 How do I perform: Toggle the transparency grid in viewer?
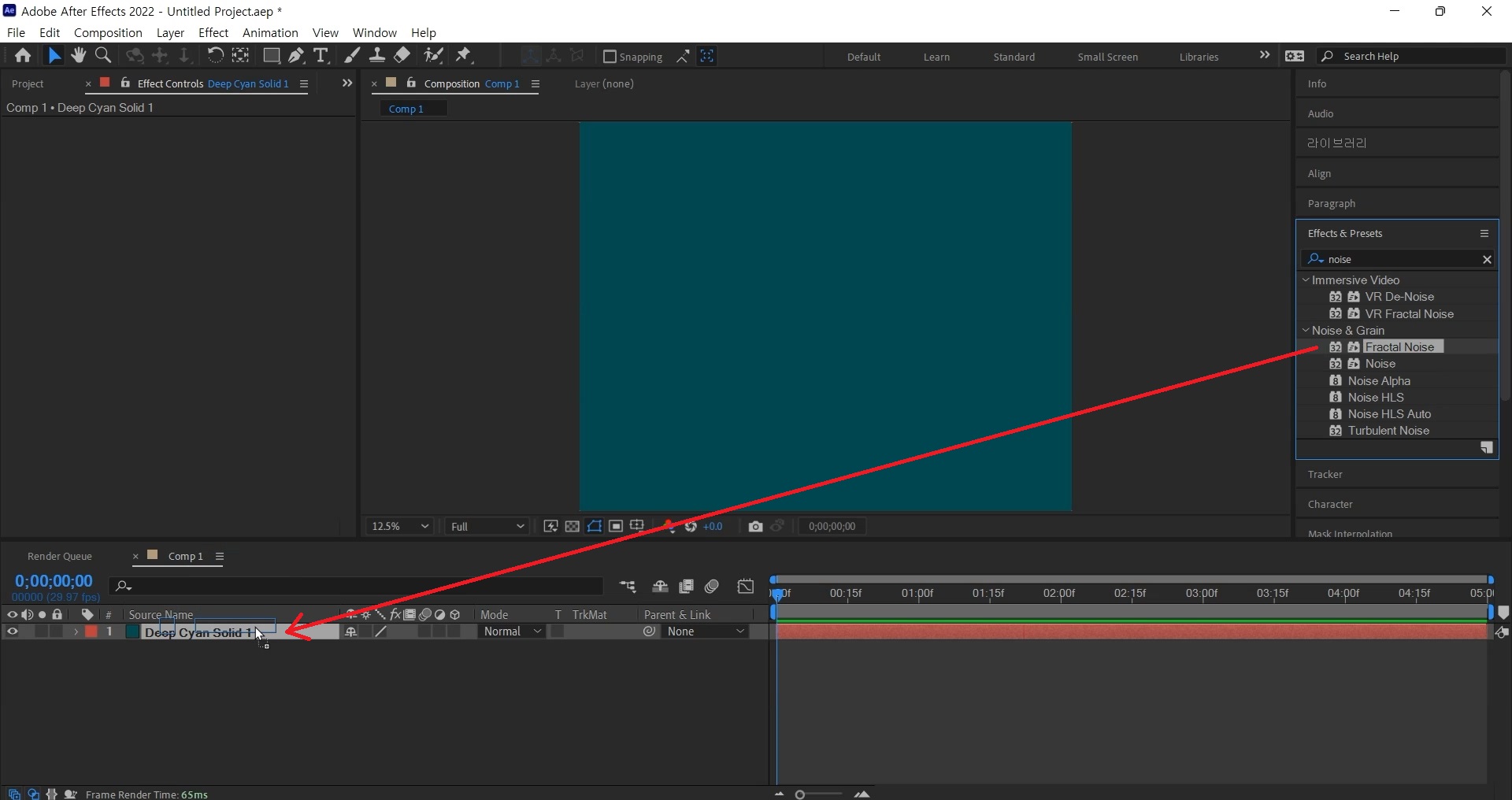coord(573,526)
